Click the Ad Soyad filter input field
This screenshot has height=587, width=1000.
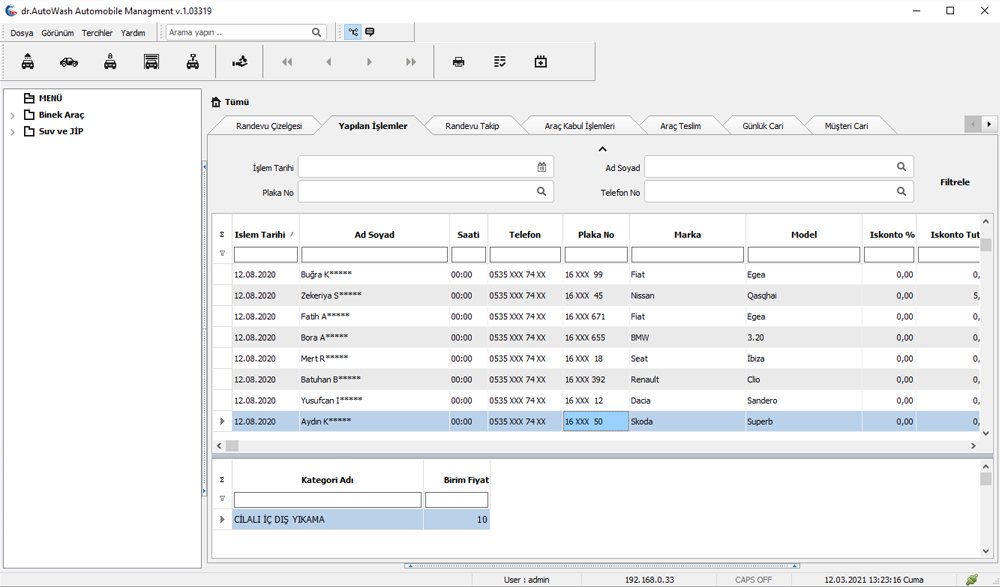pos(374,255)
